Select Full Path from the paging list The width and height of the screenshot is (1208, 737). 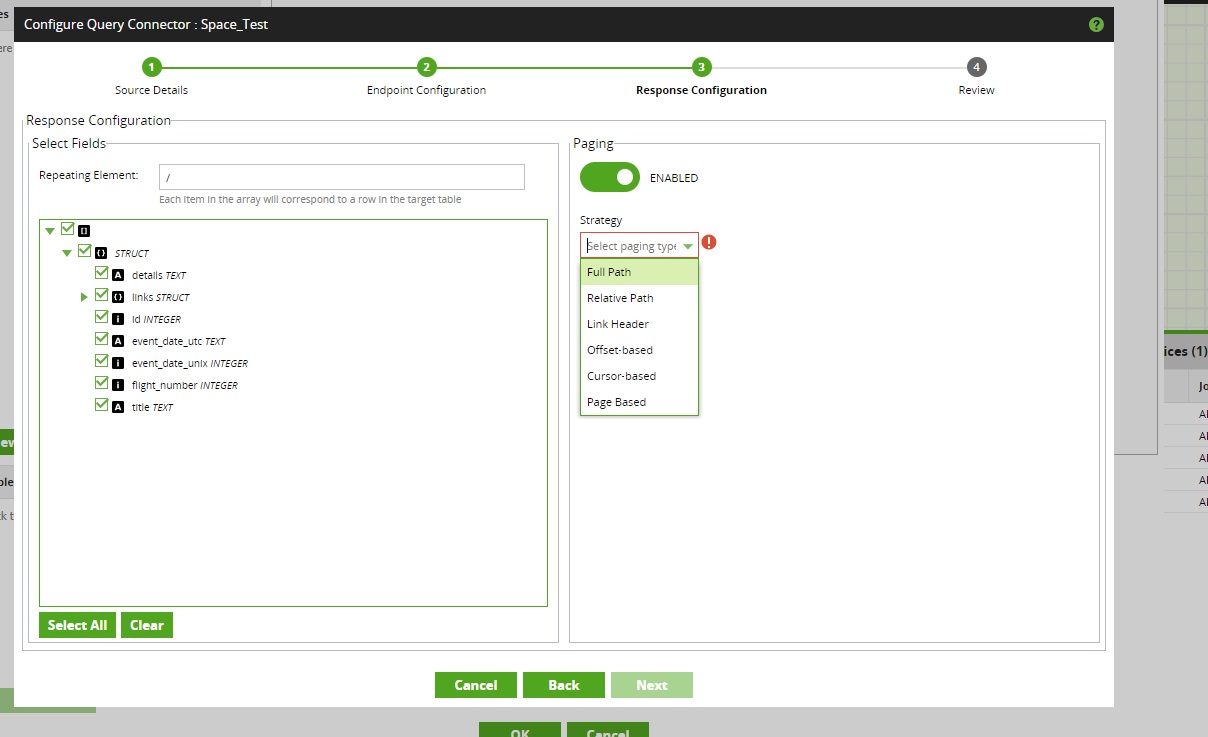coord(609,271)
